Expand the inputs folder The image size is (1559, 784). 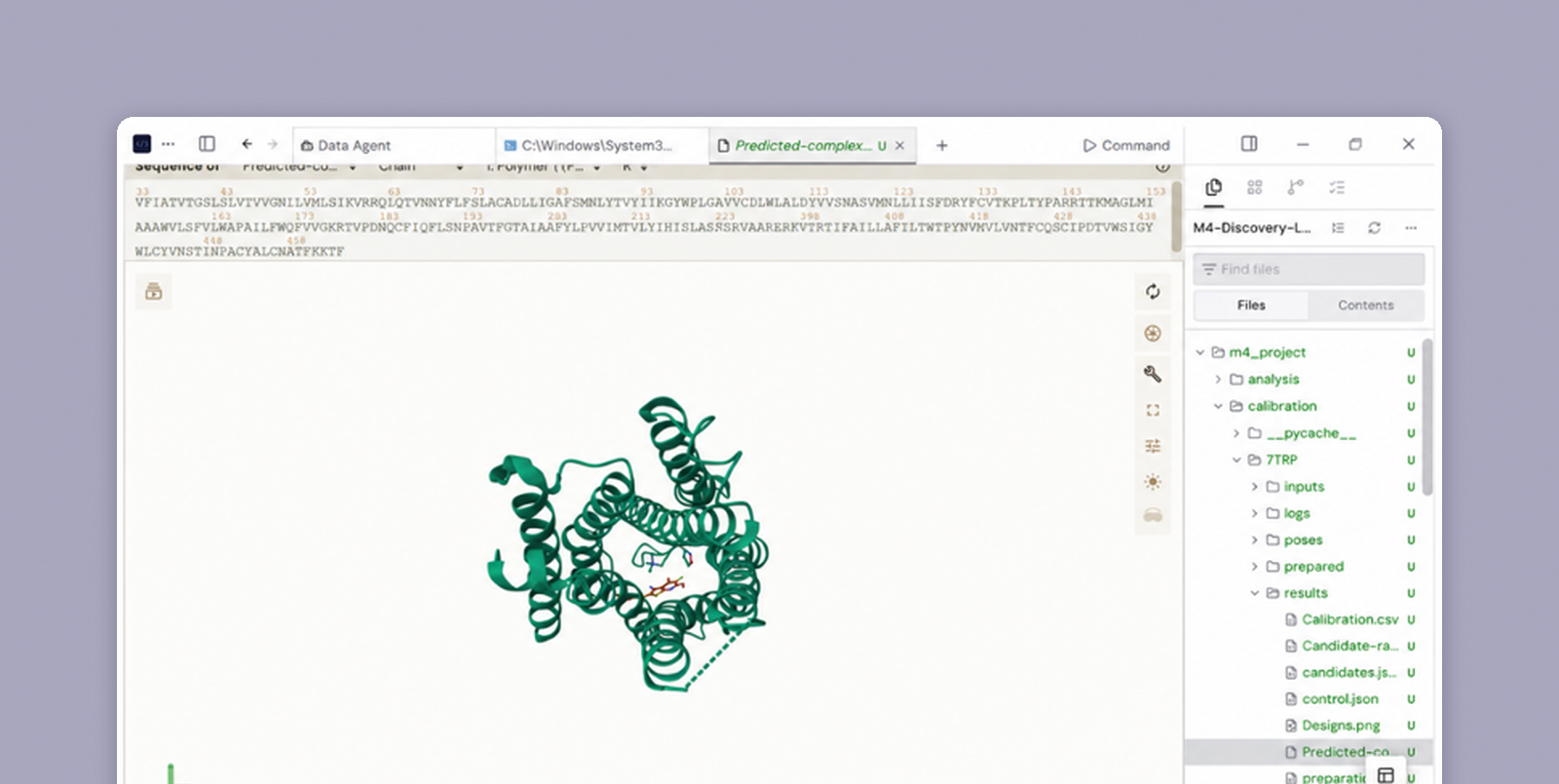1255,486
